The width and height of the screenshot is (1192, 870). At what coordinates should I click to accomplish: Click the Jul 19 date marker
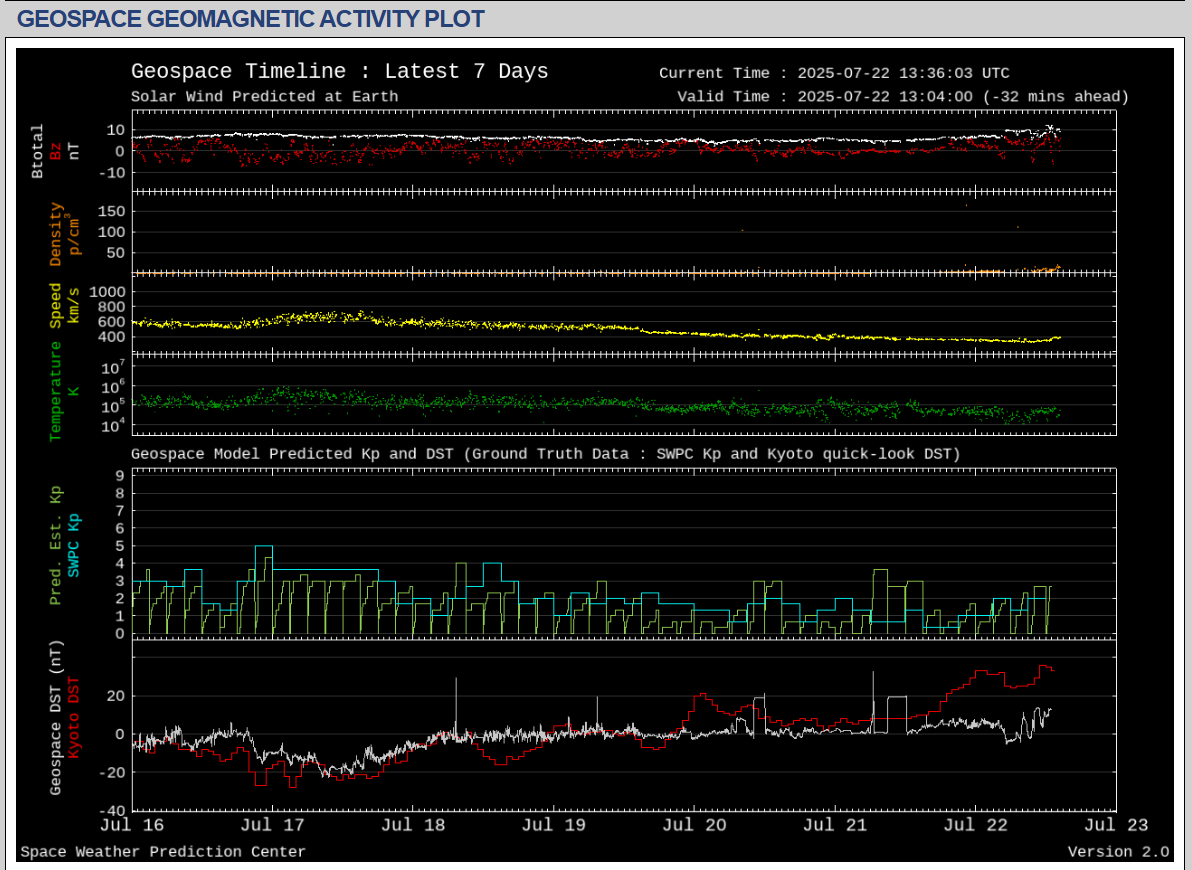(x=554, y=826)
